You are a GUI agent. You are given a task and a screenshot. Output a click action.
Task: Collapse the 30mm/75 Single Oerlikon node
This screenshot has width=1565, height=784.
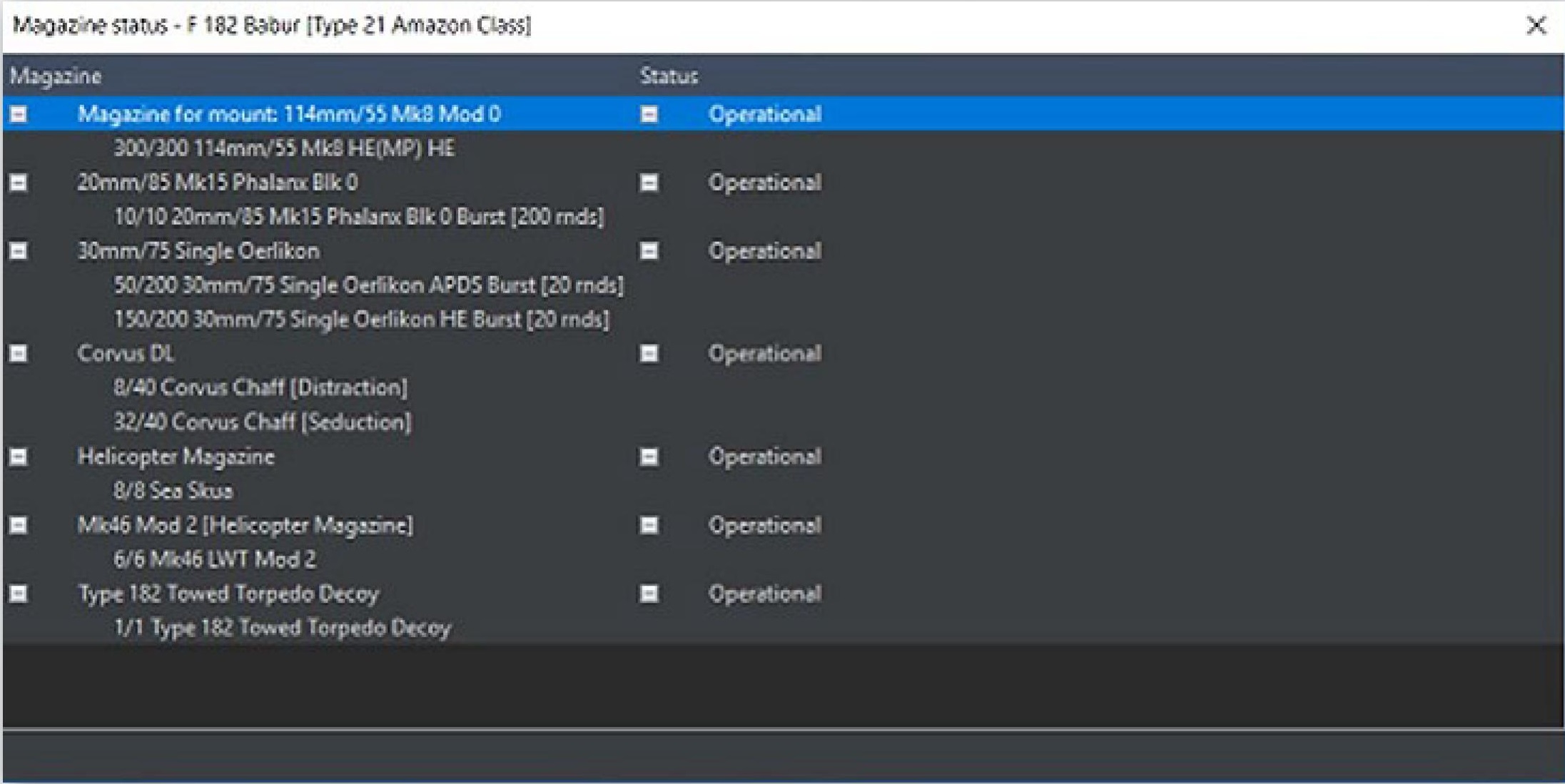click(19, 251)
